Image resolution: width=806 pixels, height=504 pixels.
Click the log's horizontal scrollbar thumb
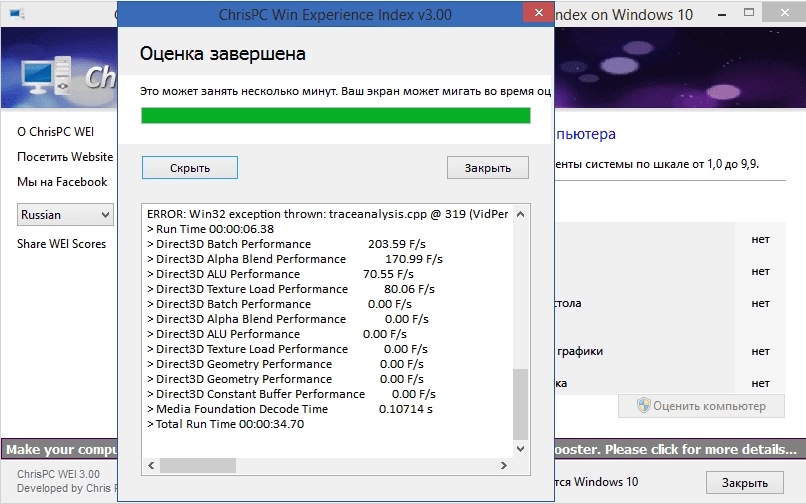(x=198, y=465)
